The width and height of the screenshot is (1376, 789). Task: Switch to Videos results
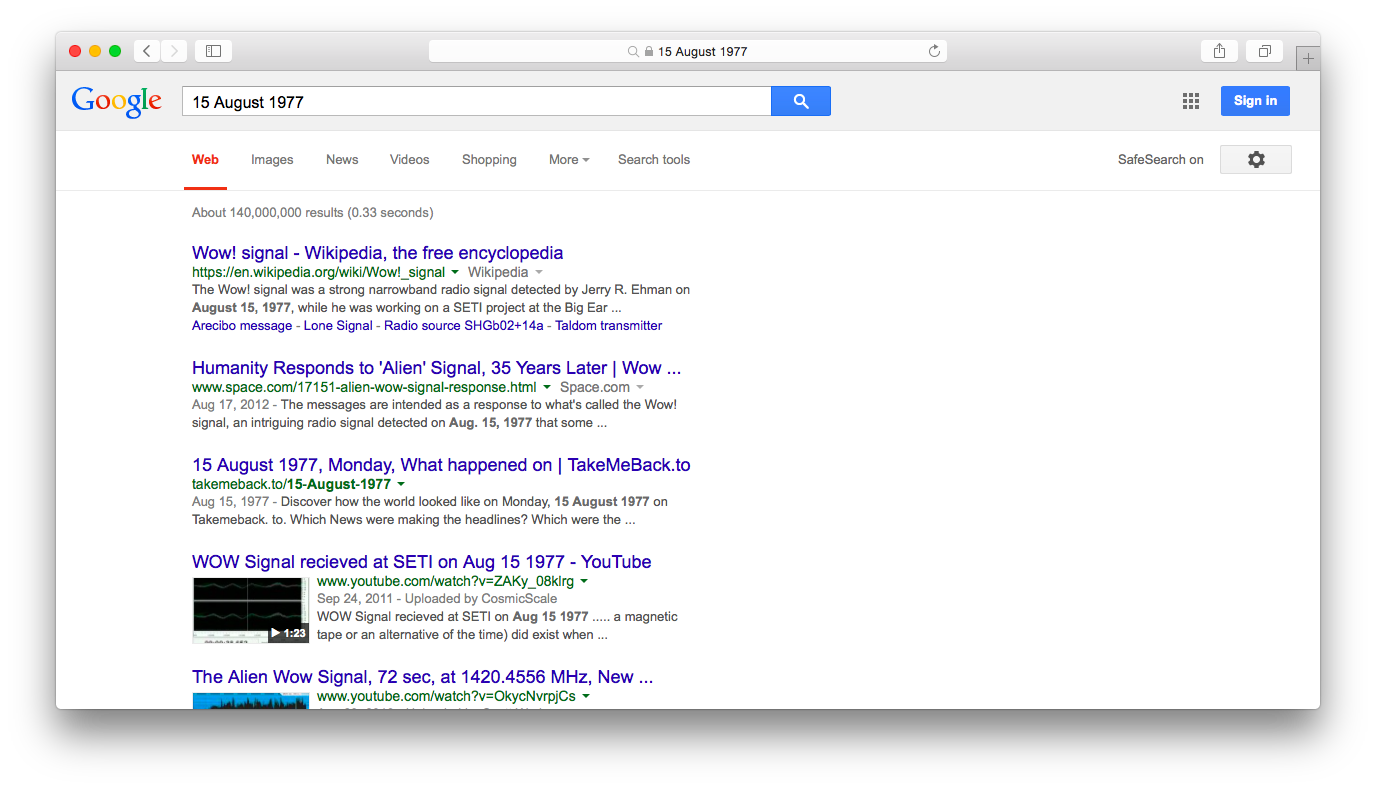click(x=410, y=159)
